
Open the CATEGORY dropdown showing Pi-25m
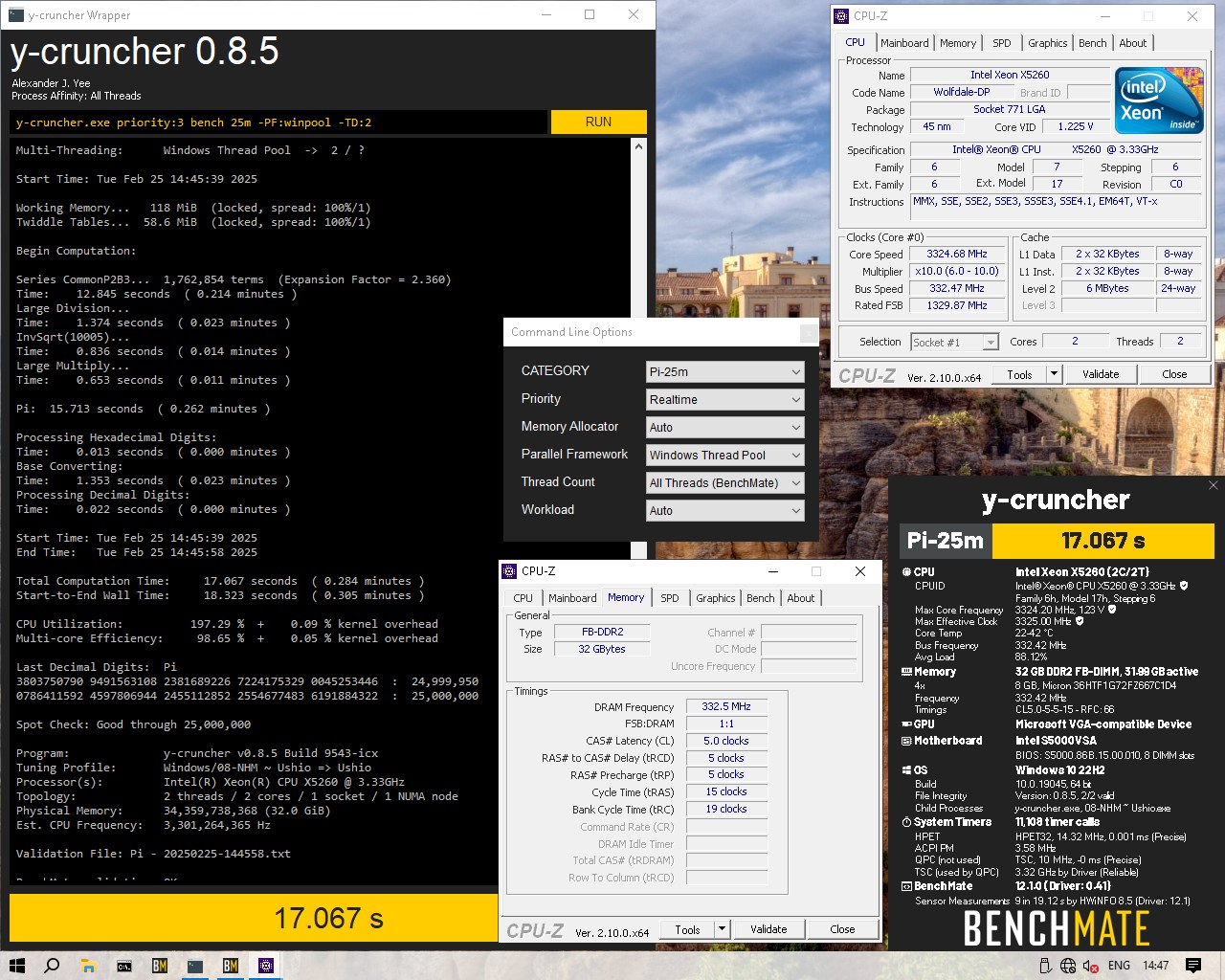[725, 371]
